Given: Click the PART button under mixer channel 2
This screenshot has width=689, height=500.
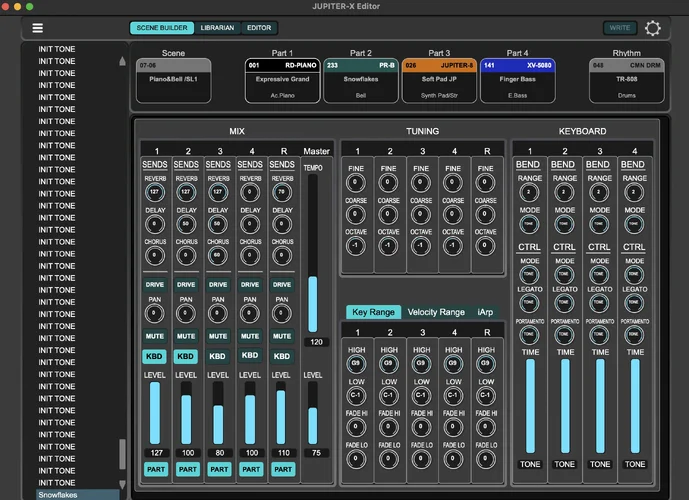Looking at the screenshot, I should (186, 468).
